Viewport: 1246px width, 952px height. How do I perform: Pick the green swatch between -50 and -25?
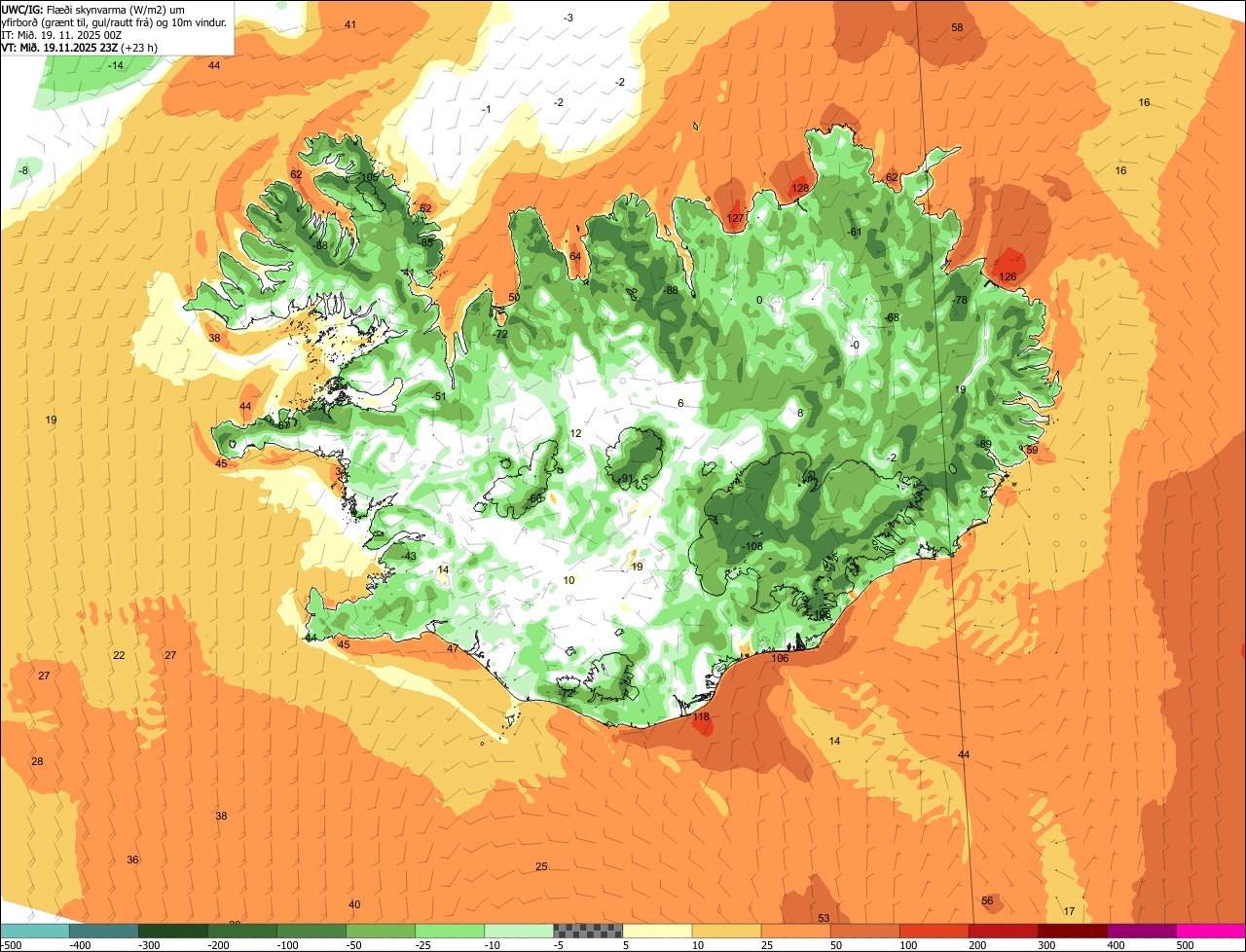380,932
